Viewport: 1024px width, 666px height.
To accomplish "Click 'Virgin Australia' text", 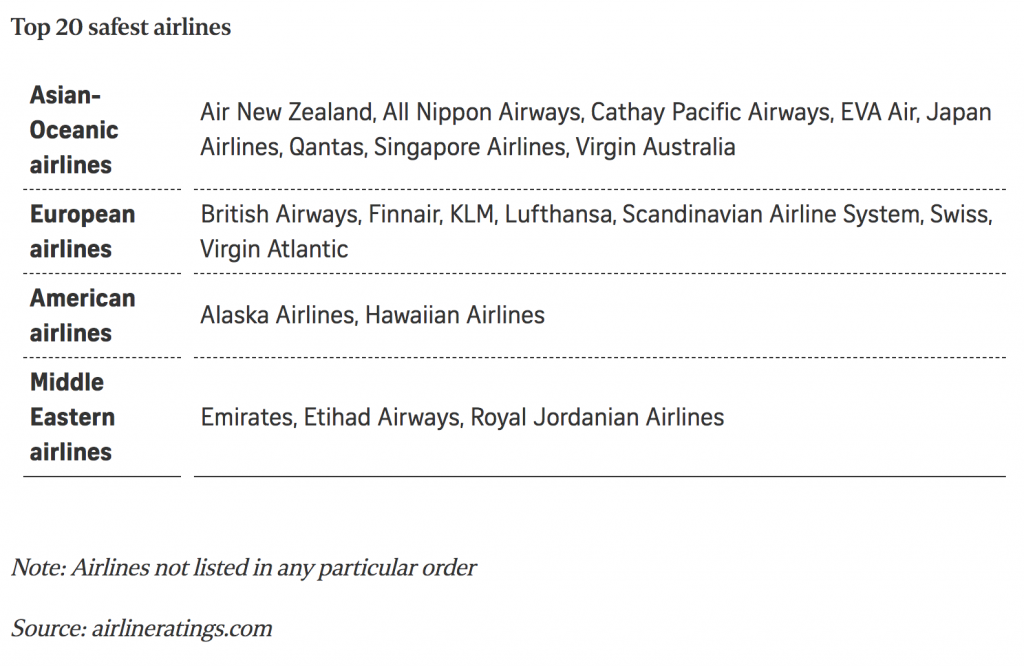I will [656, 147].
